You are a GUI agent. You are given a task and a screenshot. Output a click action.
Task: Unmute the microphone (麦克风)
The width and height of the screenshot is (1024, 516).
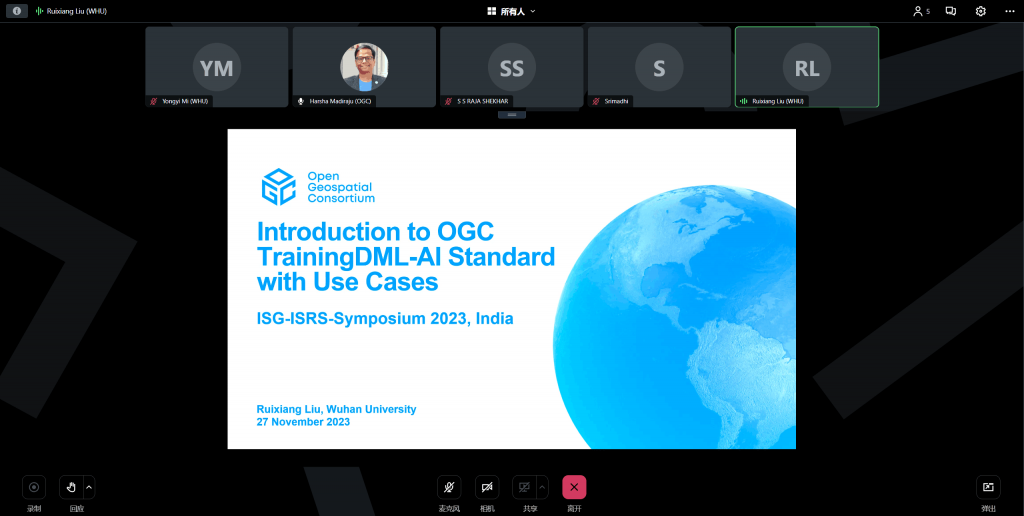coord(449,487)
